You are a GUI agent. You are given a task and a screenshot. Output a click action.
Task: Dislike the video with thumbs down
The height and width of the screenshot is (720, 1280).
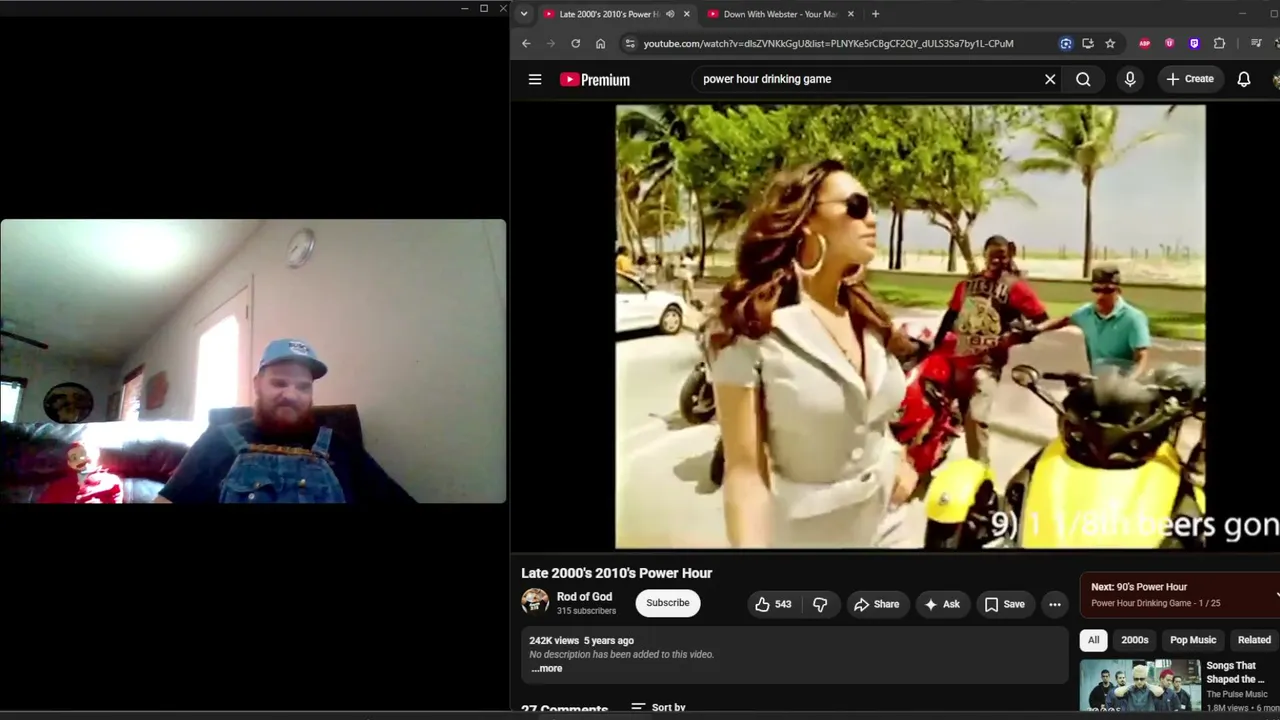[820, 604]
